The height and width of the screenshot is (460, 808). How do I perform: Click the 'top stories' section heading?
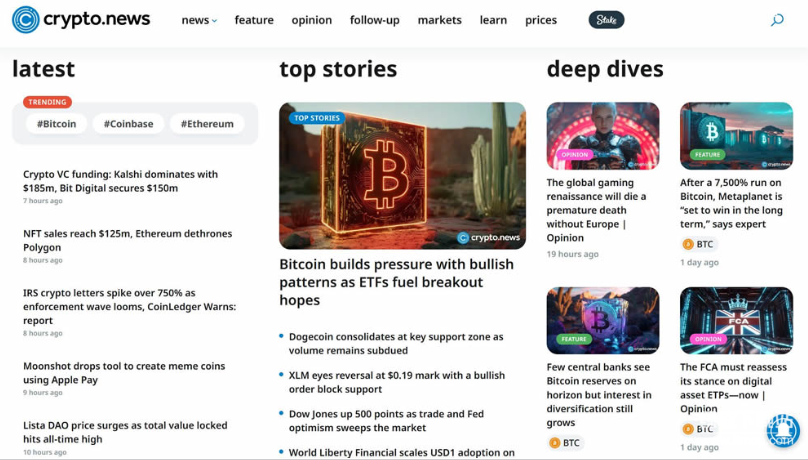[338, 69]
